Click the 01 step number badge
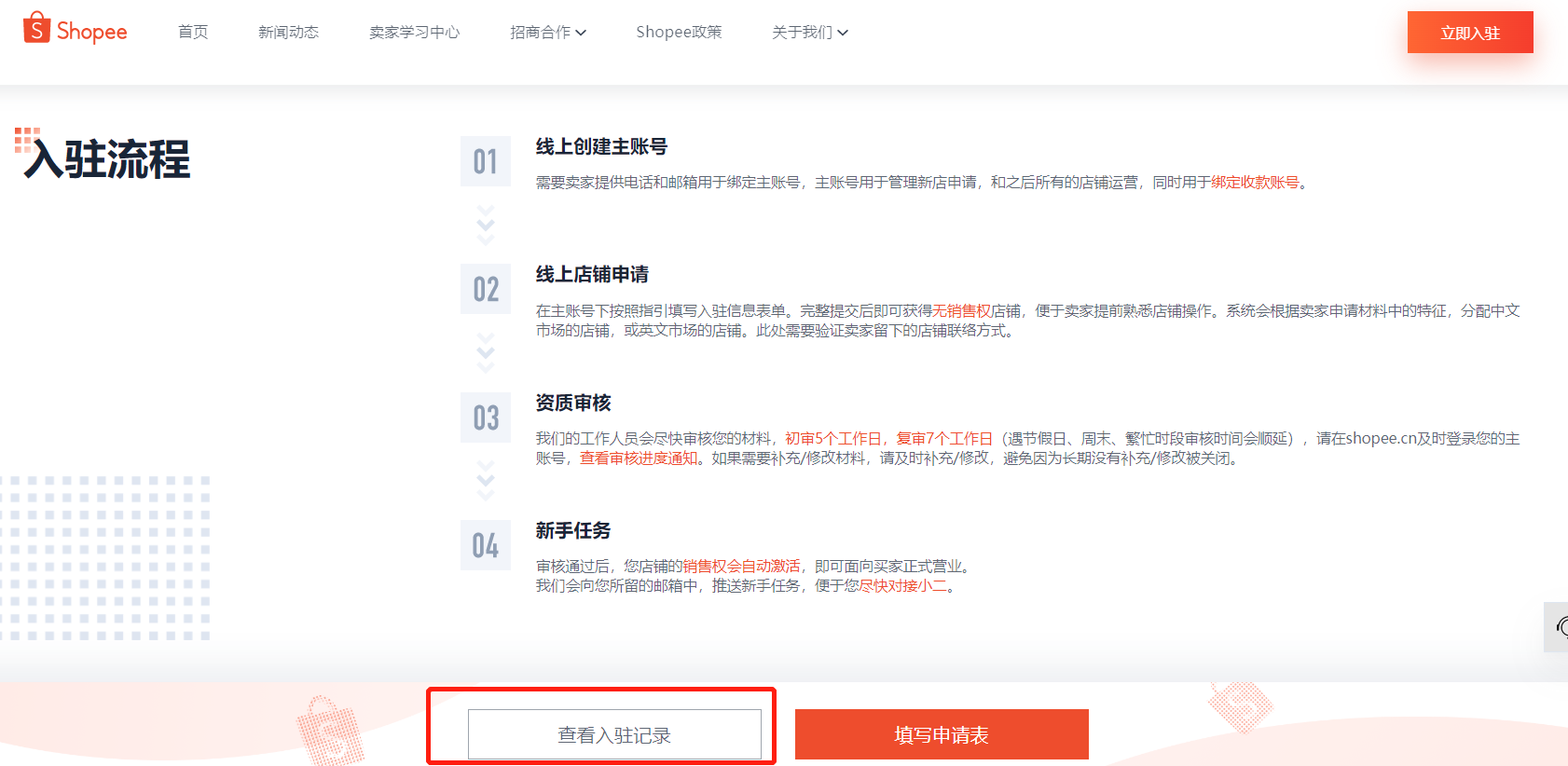Viewport: 1568px width, 766px height. point(485,161)
